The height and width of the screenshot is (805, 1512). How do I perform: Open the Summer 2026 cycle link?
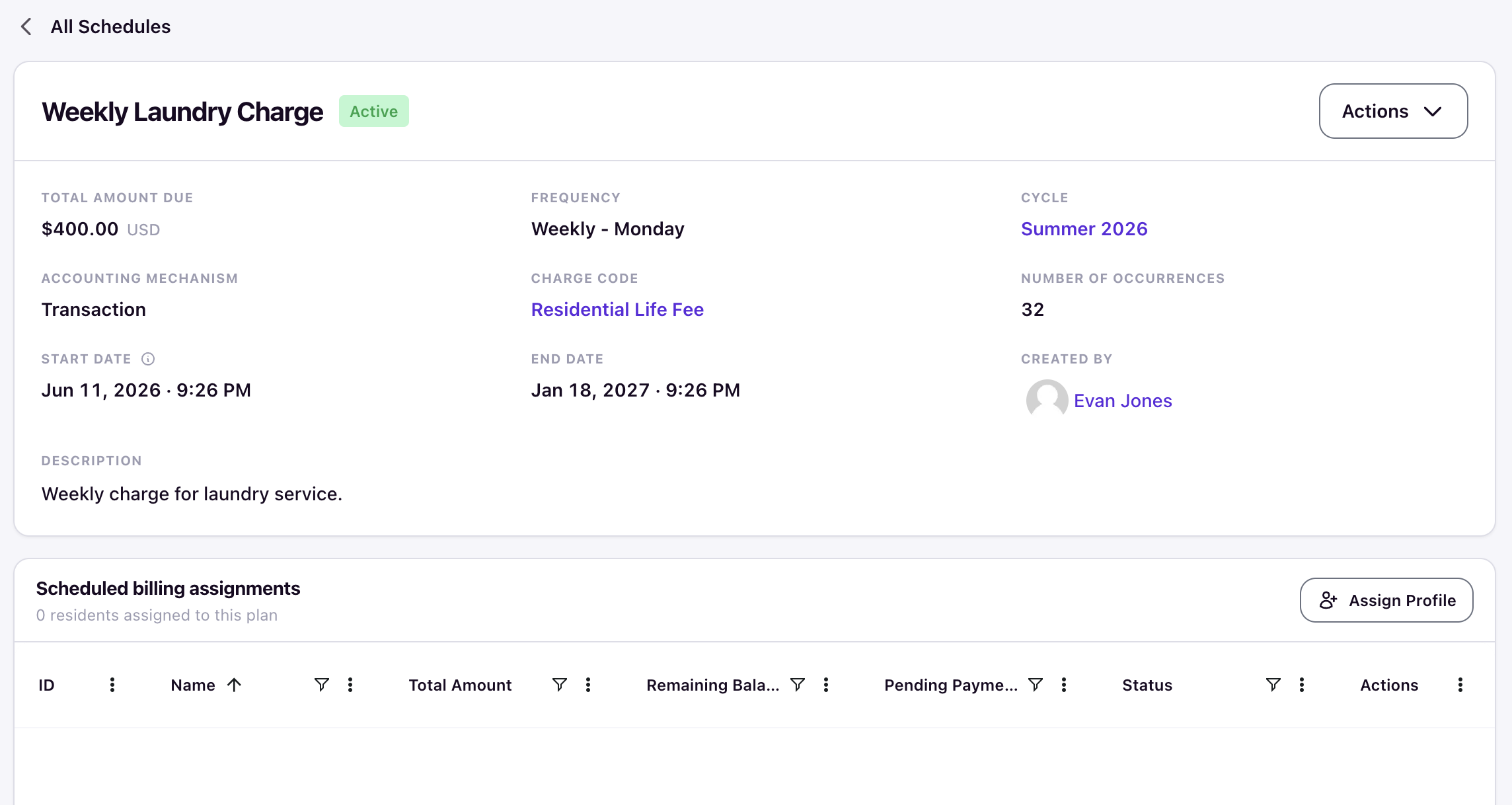(1084, 229)
